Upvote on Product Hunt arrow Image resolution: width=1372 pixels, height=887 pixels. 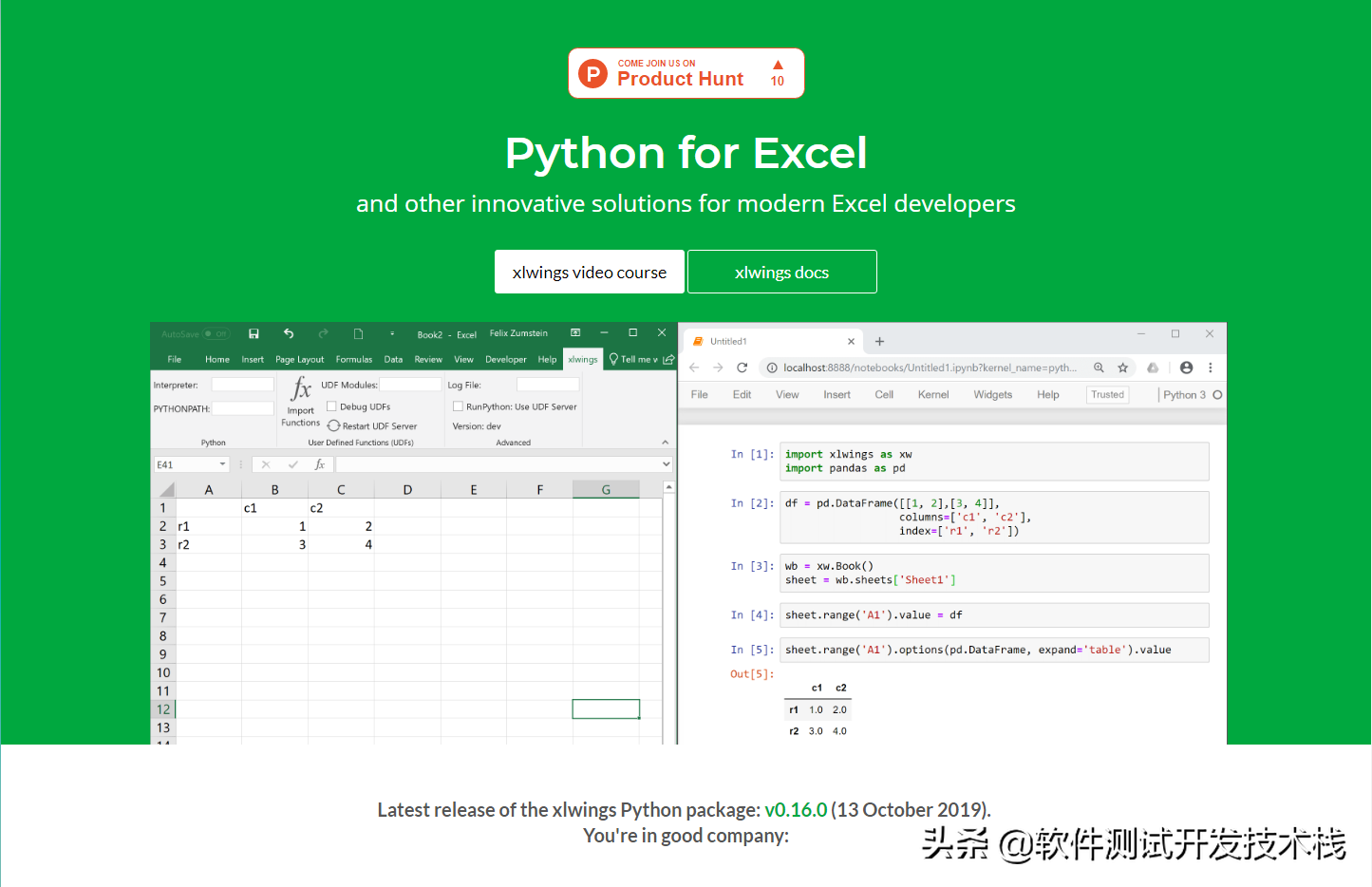[778, 65]
